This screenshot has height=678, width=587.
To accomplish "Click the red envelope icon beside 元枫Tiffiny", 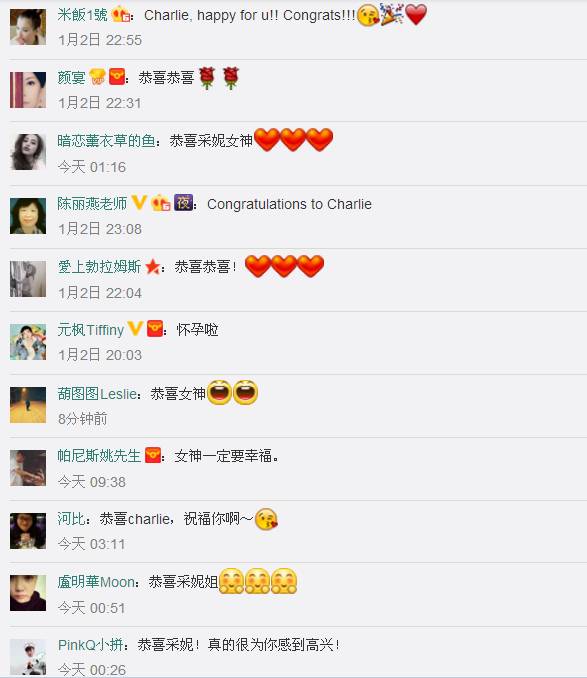I will [155, 329].
